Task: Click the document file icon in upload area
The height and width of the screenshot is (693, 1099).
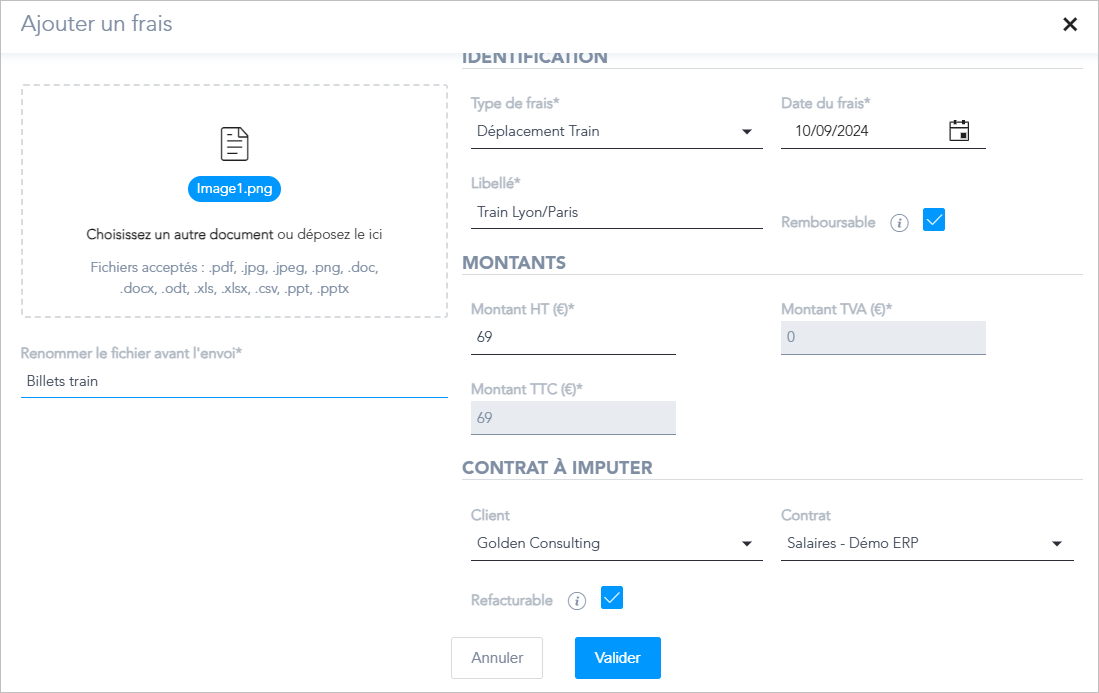Action: [x=234, y=144]
